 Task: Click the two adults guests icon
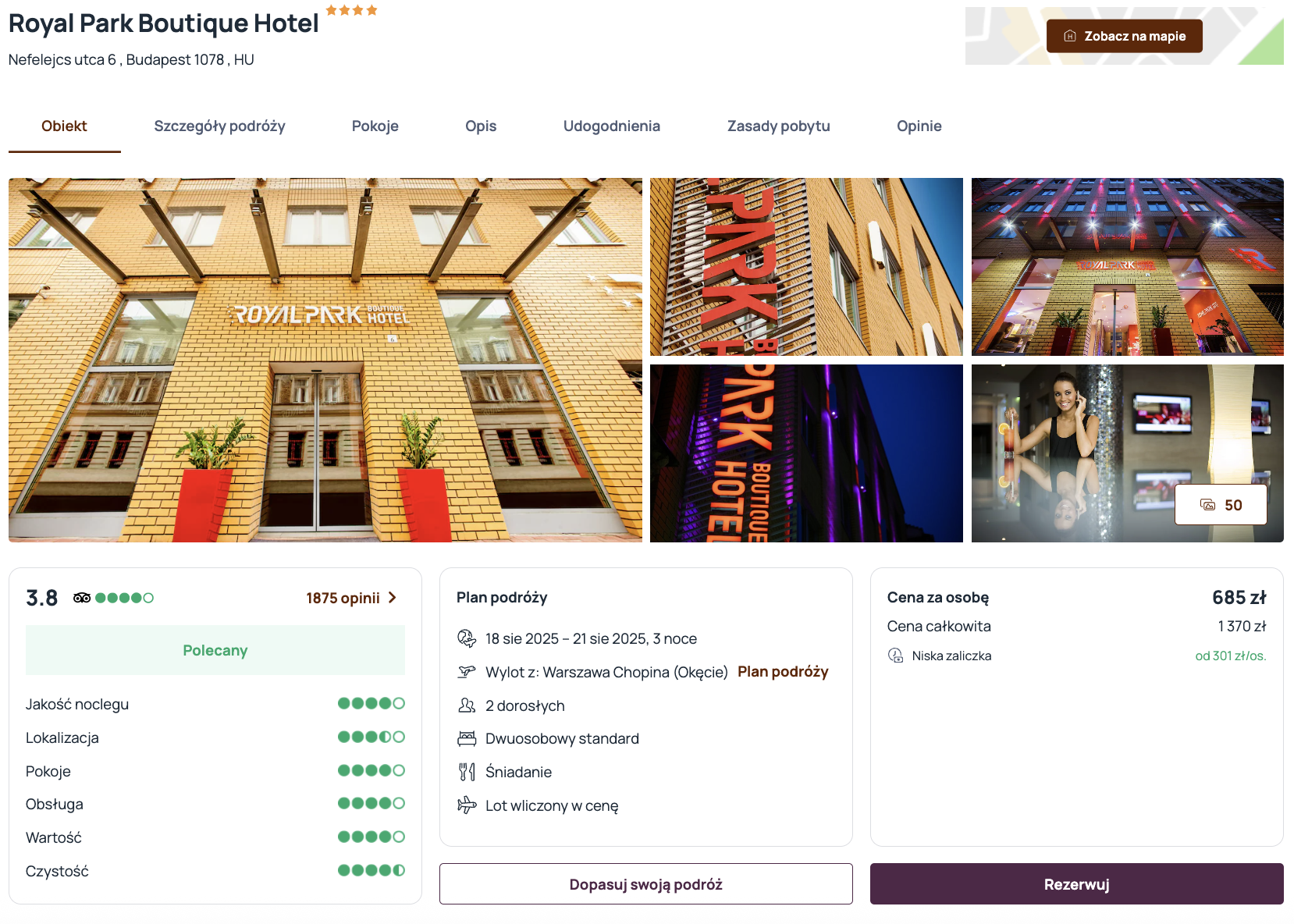pyautogui.click(x=467, y=705)
